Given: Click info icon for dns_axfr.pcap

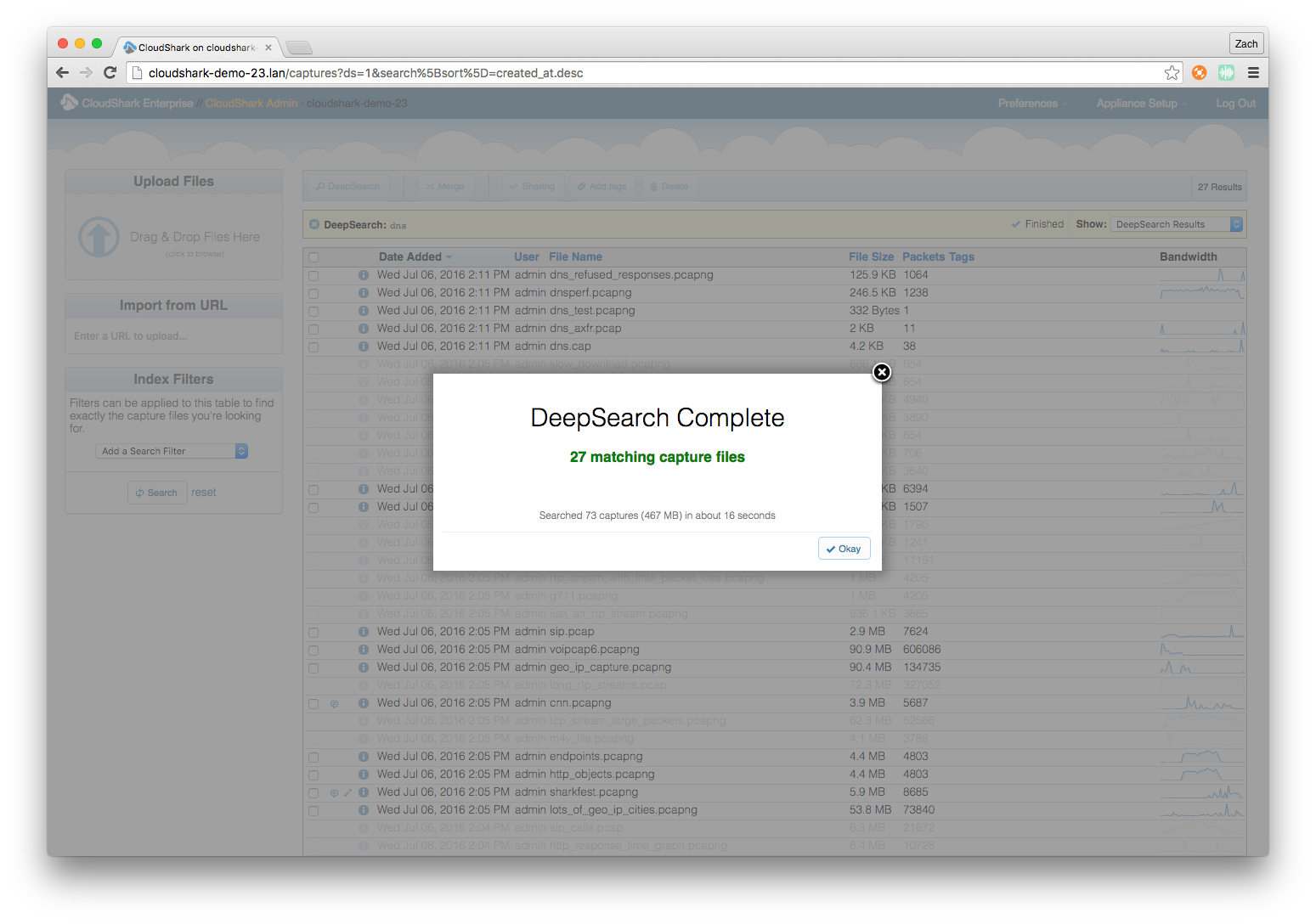Looking at the screenshot, I should (x=364, y=329).
